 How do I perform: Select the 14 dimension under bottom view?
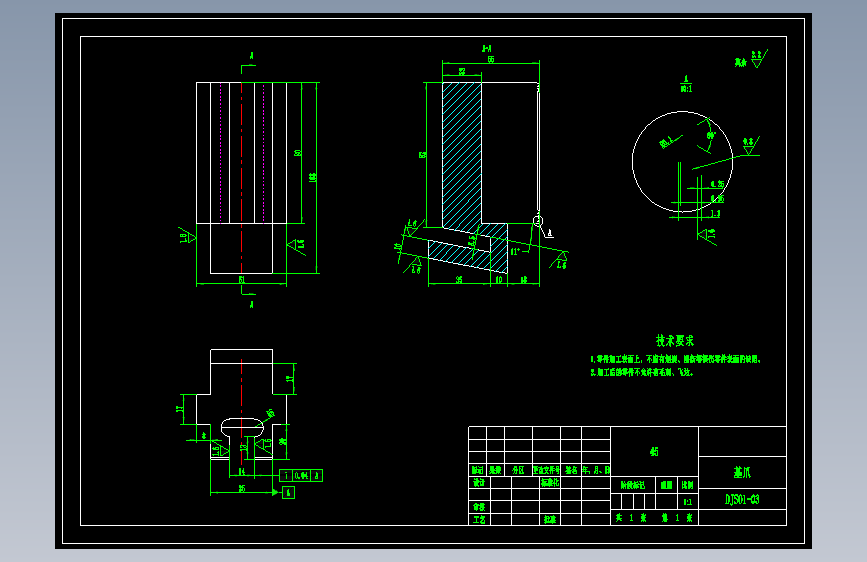point(242,472)
